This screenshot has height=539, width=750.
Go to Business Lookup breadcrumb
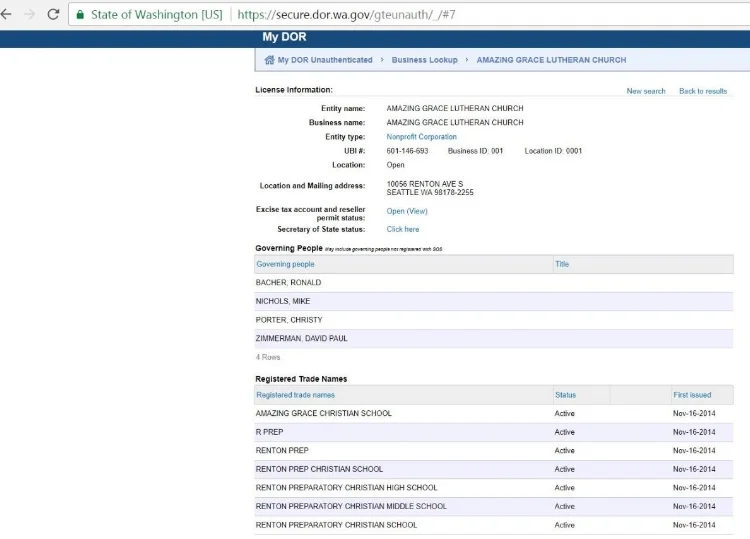[x=424, y=60]
